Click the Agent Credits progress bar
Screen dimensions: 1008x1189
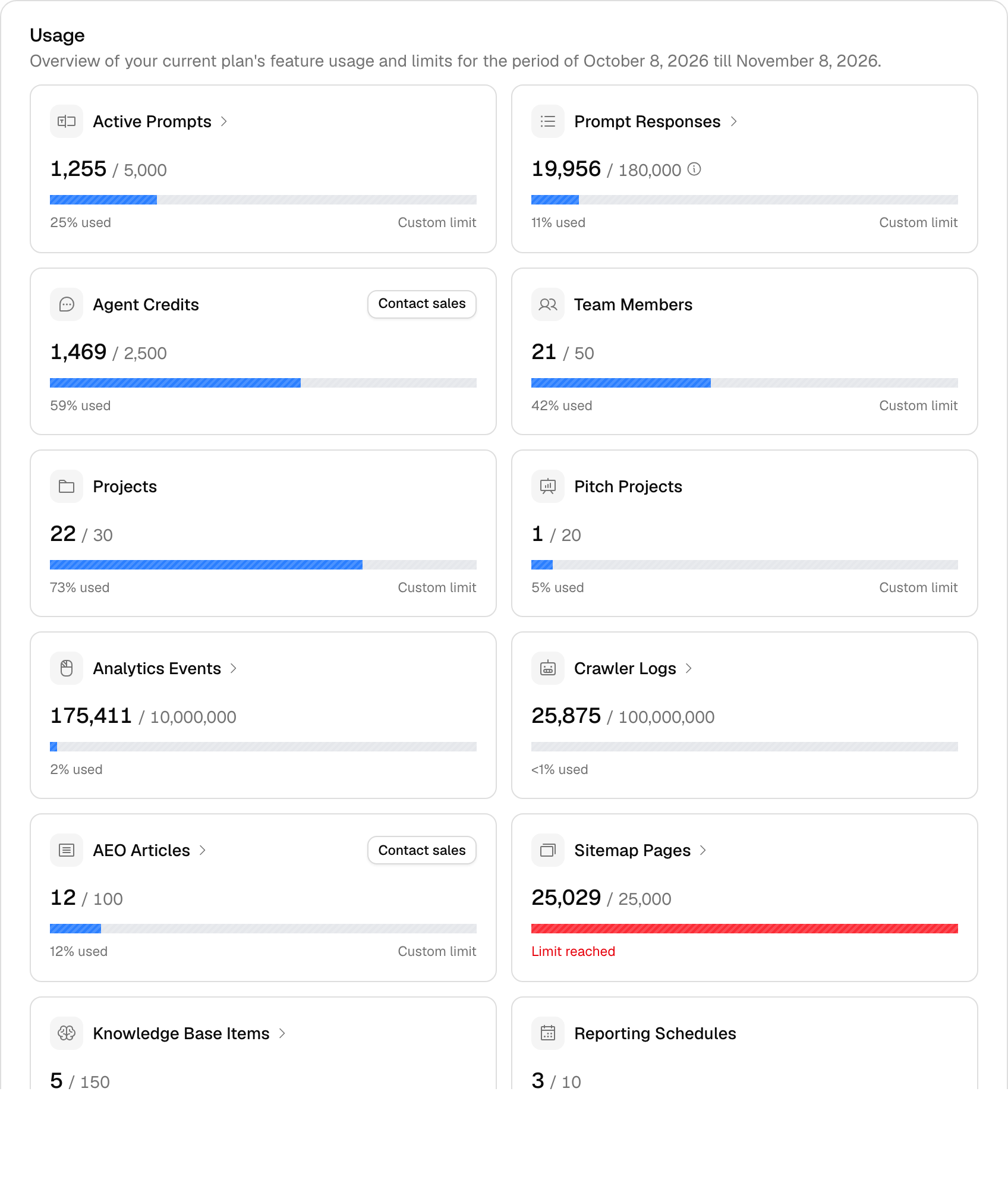263,383
